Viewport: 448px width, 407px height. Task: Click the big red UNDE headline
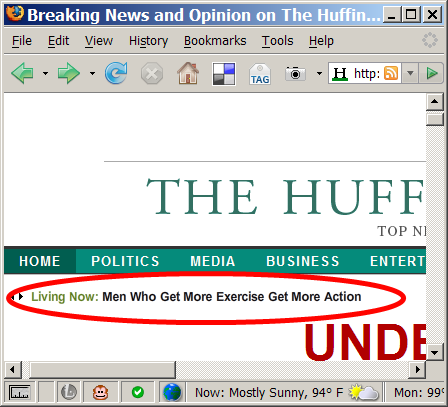(x=365, y=342)
